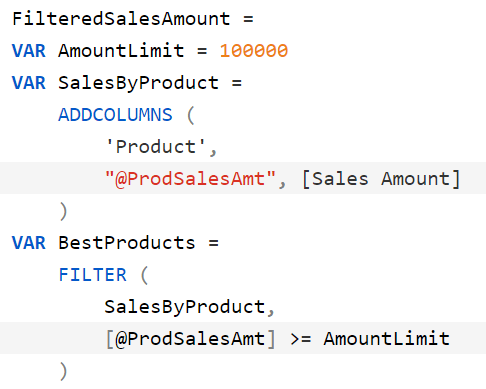The image size is (486, 389).
Task: Click the FilteredSalesAmount measure name
Action: [121, 19]
